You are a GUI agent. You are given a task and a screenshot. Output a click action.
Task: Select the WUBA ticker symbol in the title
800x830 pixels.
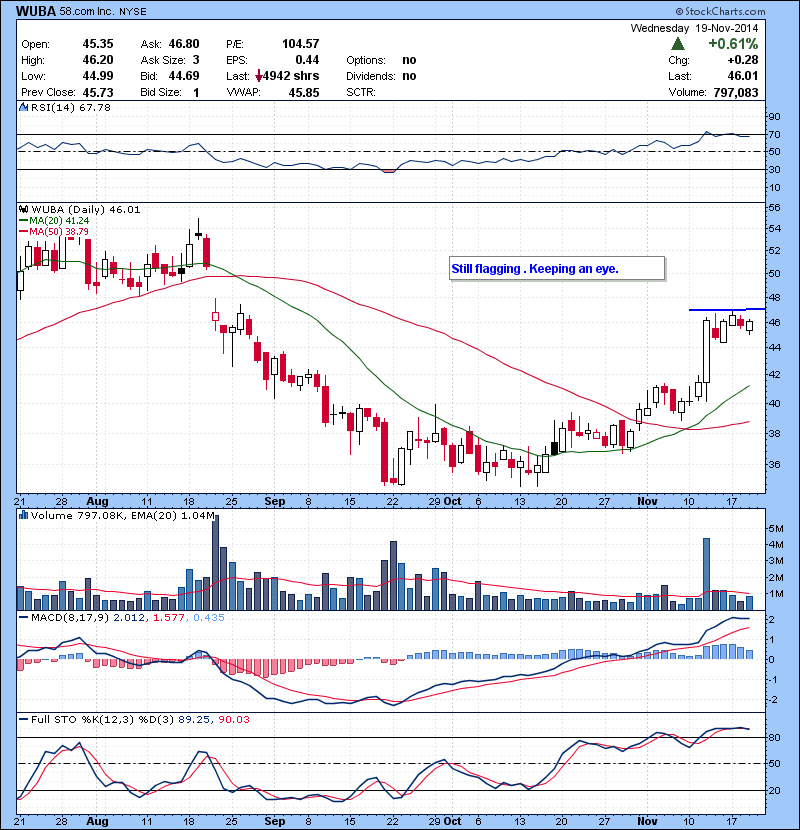click(x=36, y=11)
